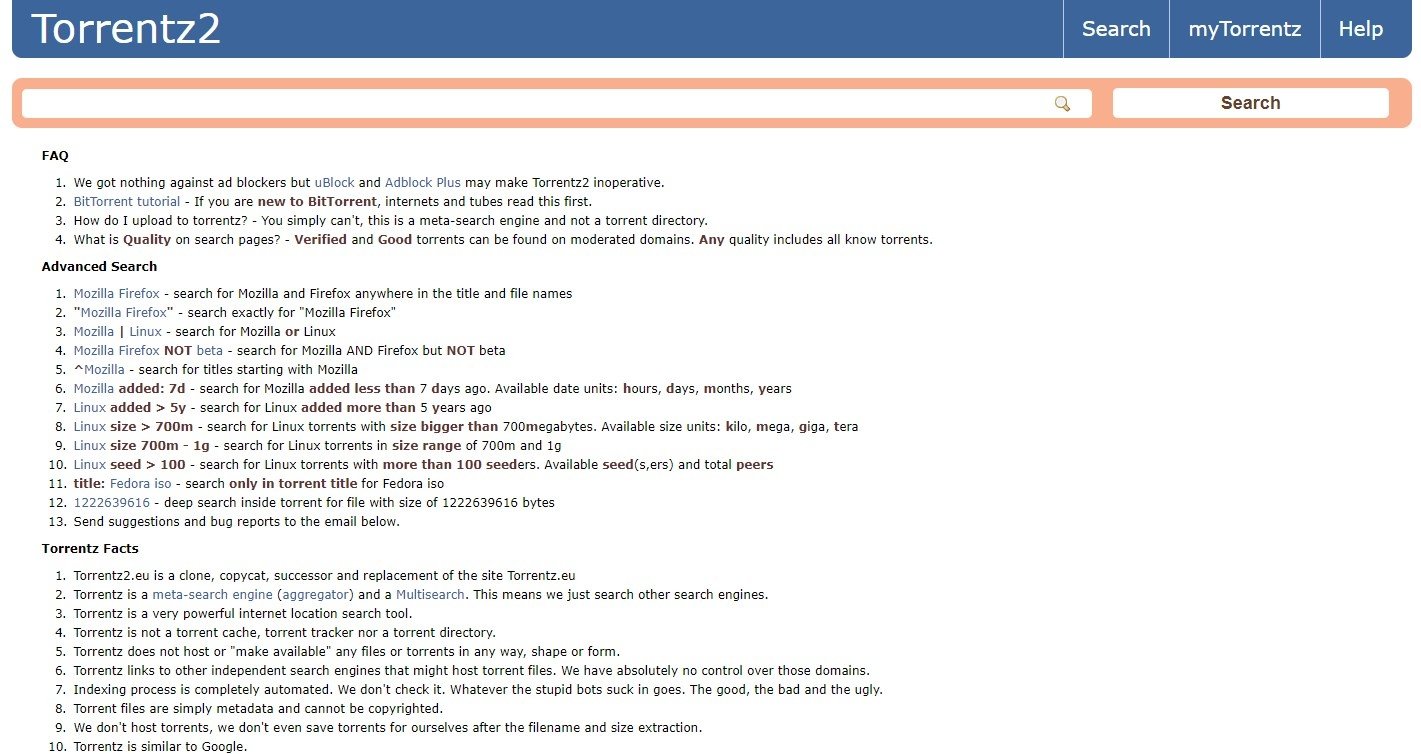Click 'Linux' link in 'seed > 100' example
The image size is (1421, 754).
coord(89,465)
